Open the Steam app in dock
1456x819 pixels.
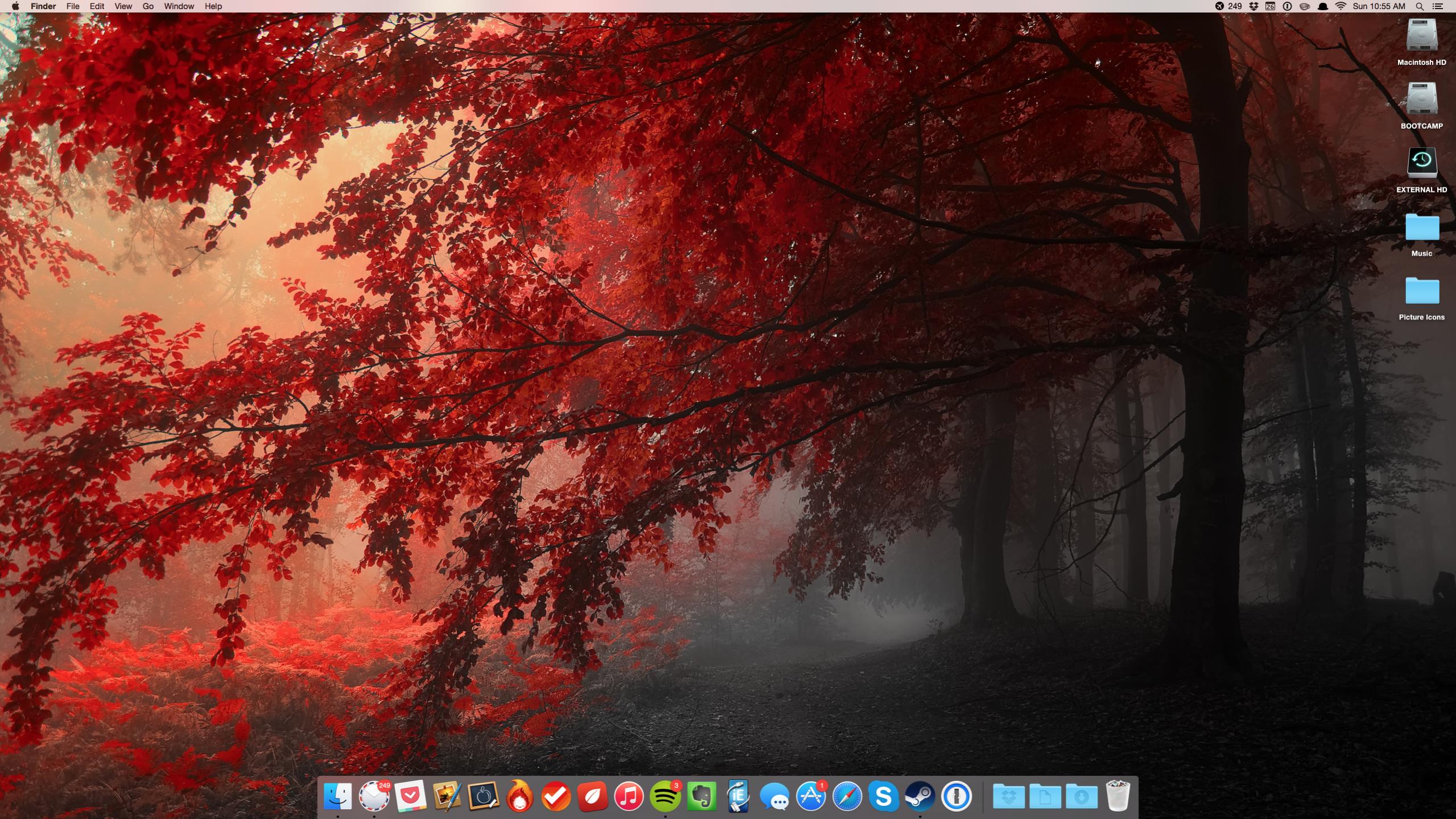(920, 796)
